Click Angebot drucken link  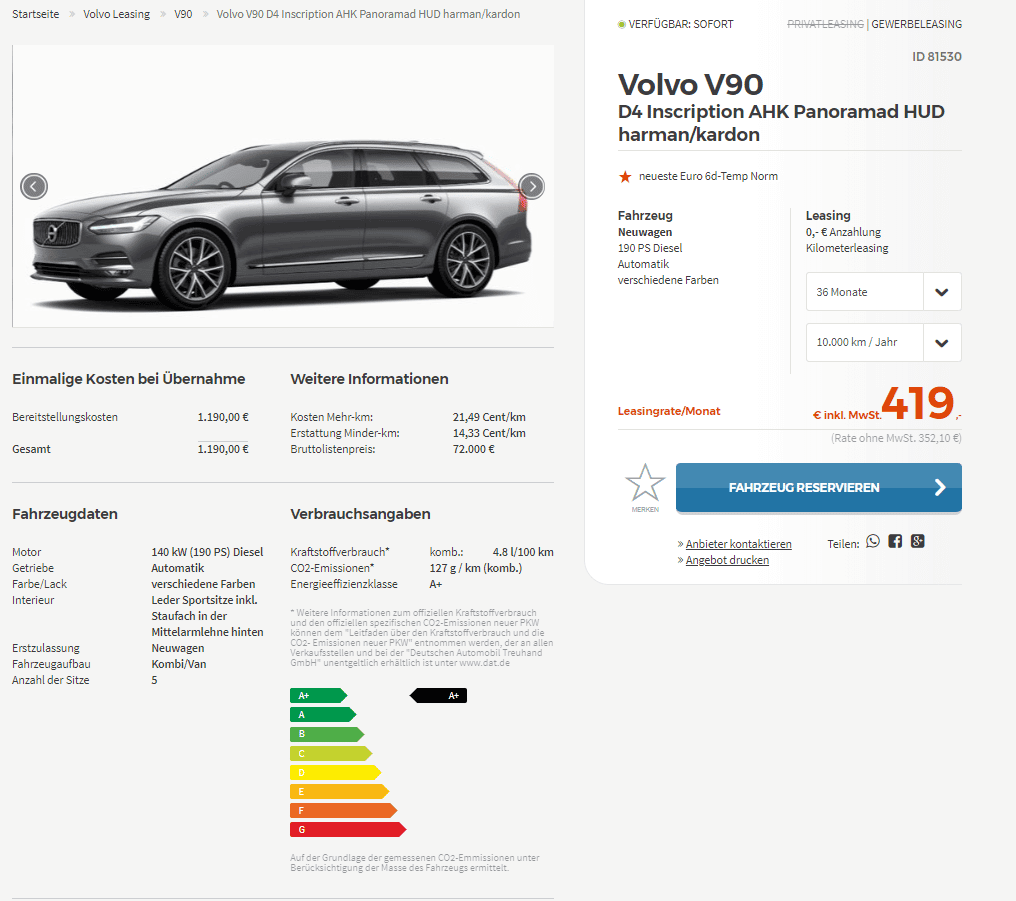[727, 560]
